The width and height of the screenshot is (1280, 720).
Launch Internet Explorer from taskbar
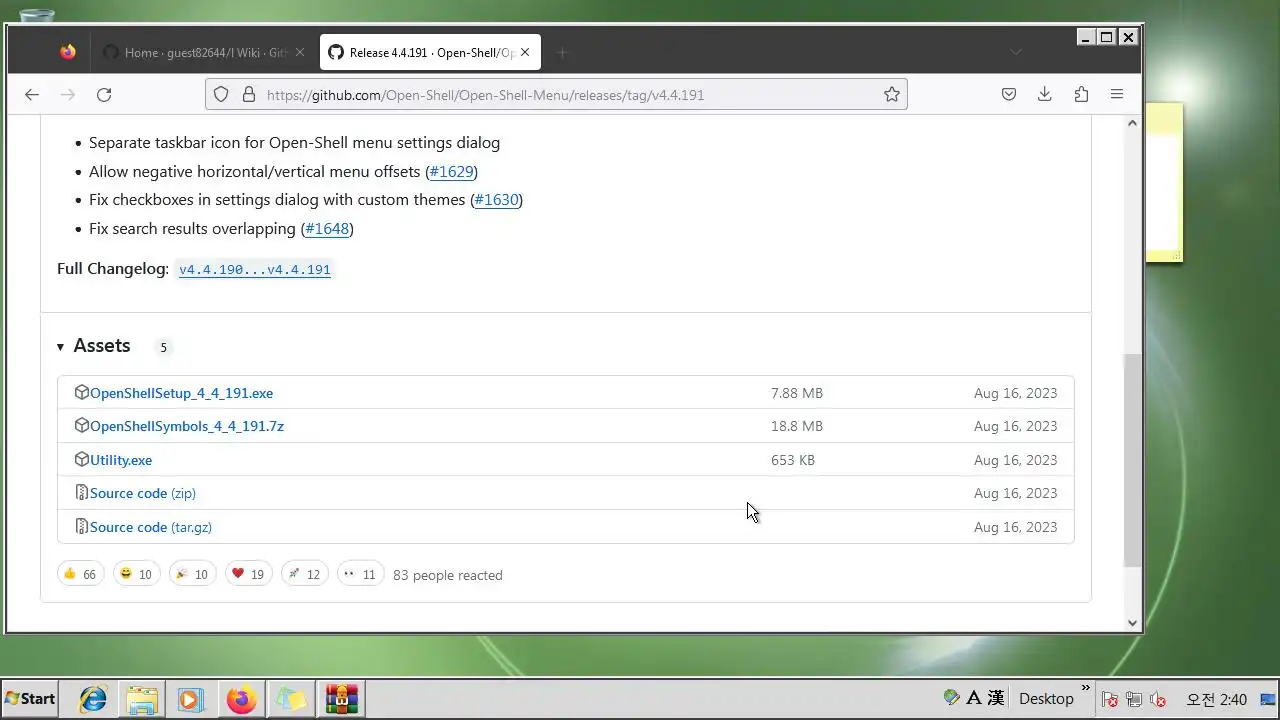(x=93, y=698)
